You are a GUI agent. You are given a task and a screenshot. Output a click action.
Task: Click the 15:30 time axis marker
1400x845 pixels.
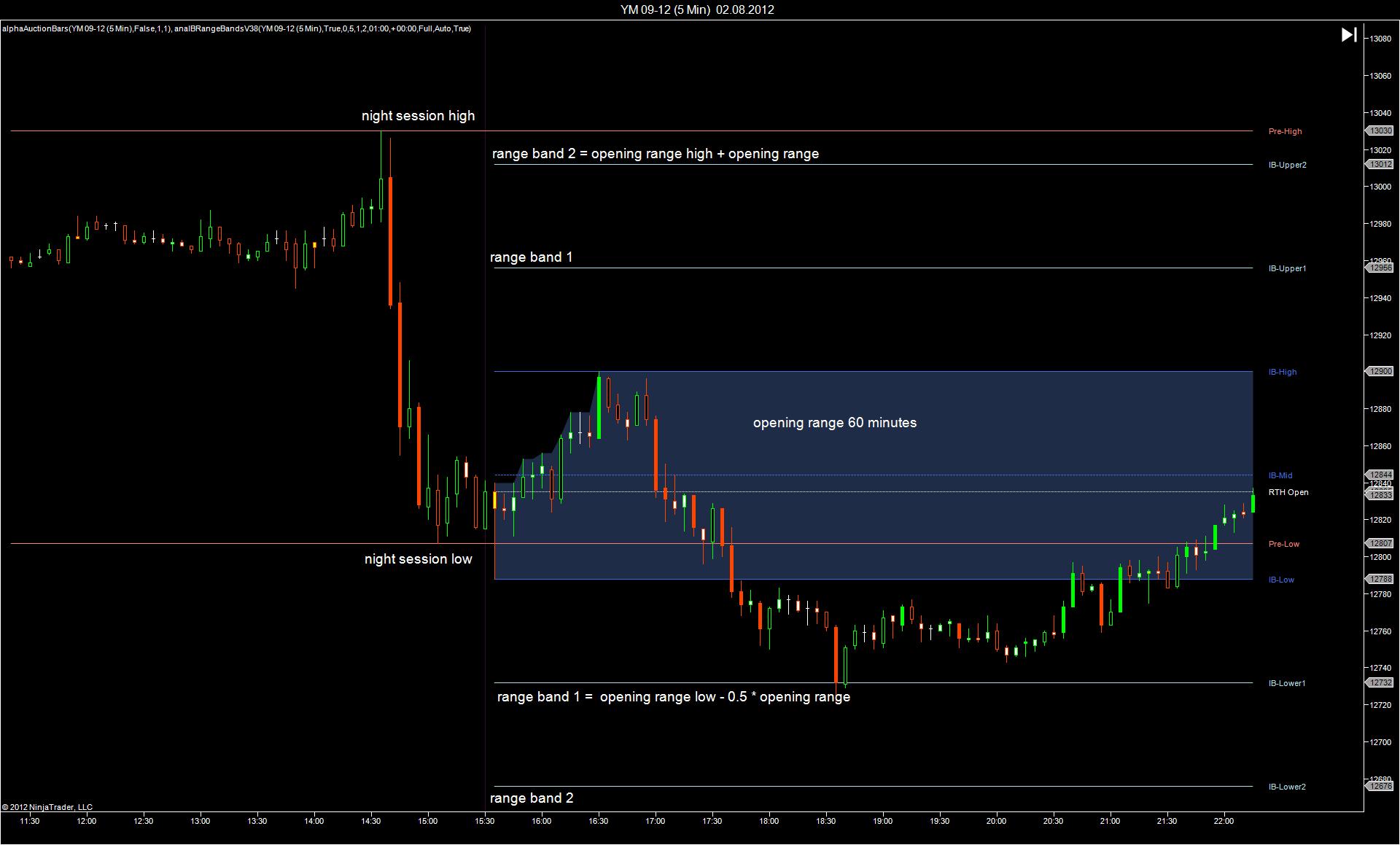(x=484, y=821)
